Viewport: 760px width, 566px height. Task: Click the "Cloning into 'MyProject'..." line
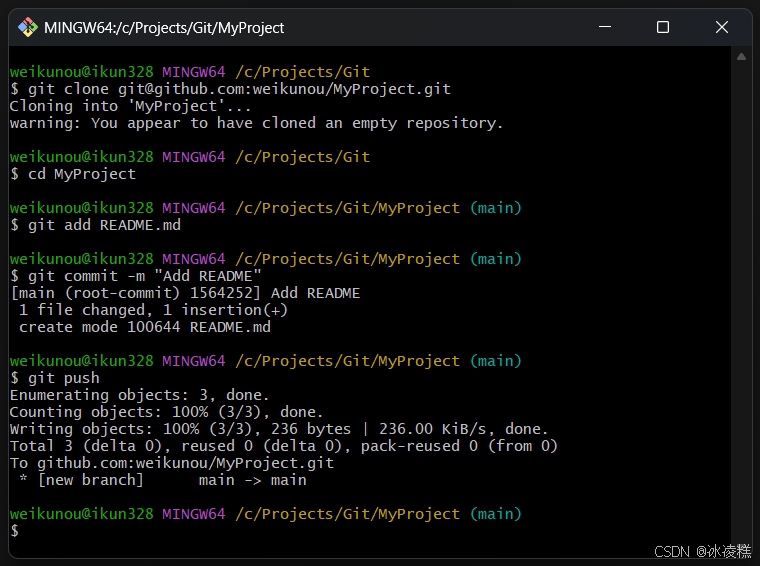130,106
